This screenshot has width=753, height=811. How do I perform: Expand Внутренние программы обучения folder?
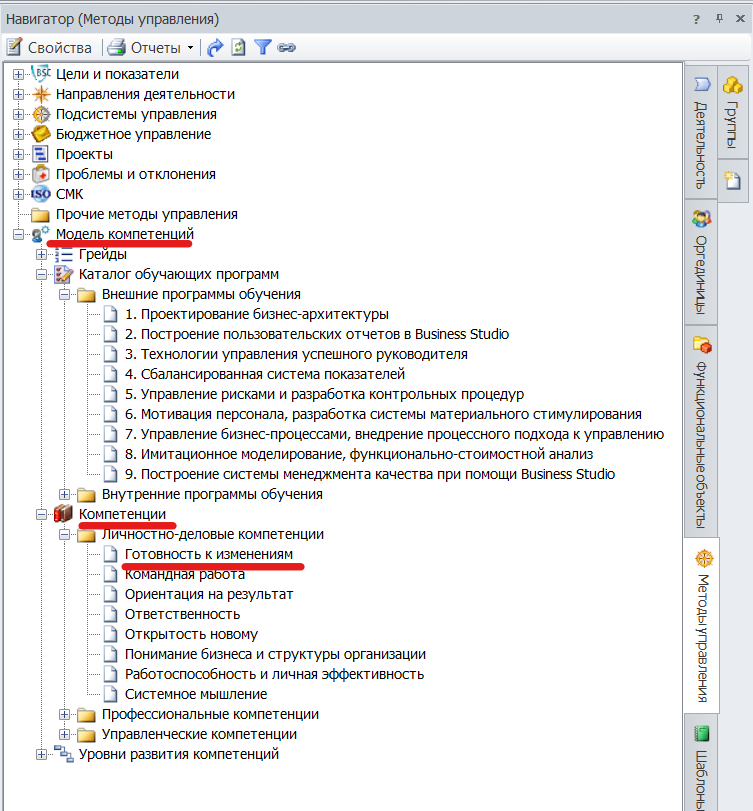pyautogui.click(x=65, y=494)
